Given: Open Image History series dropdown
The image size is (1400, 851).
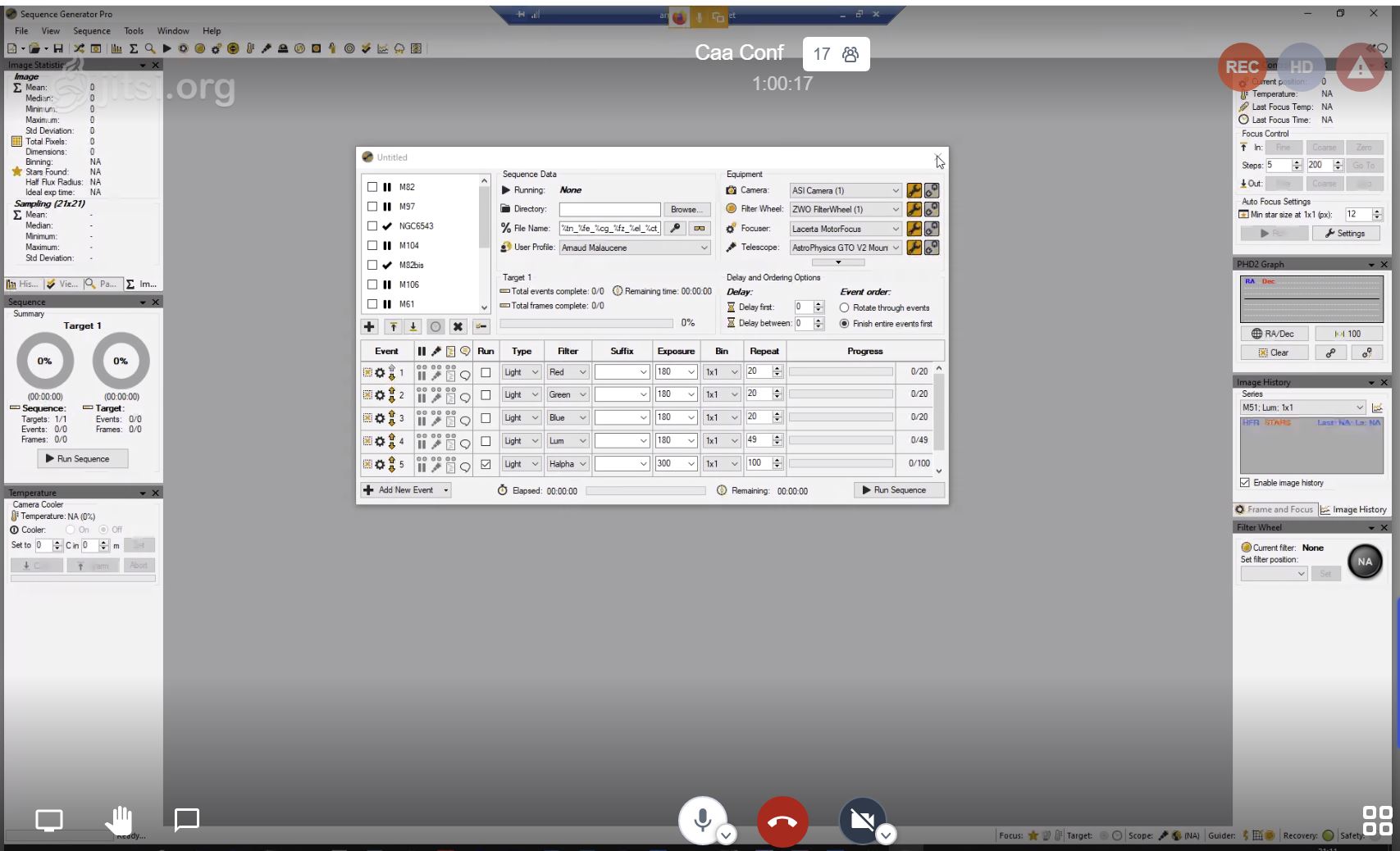Looking at the screenshot, I should click(1303, 407).
